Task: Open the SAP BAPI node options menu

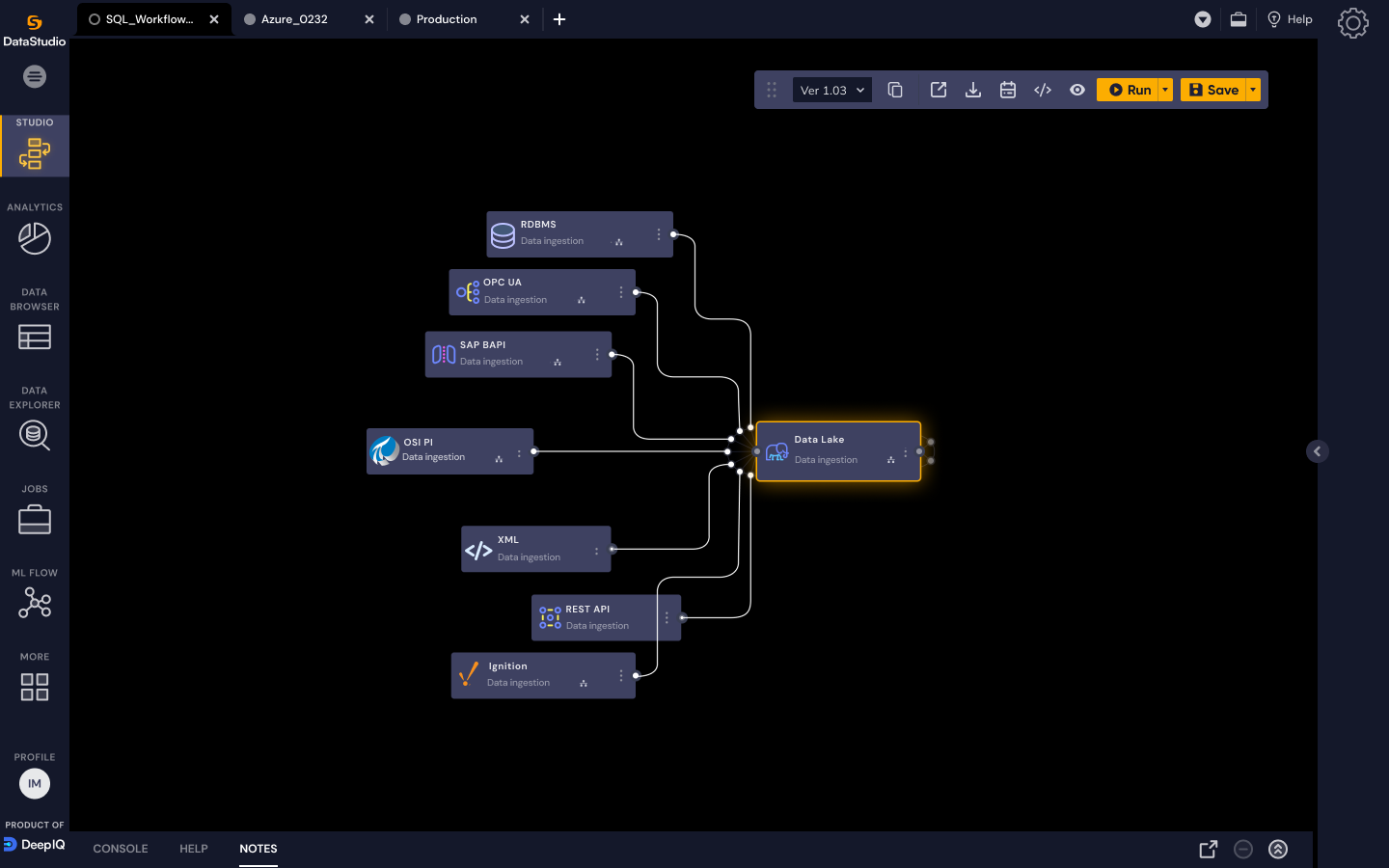Action: tap(597, 354)
